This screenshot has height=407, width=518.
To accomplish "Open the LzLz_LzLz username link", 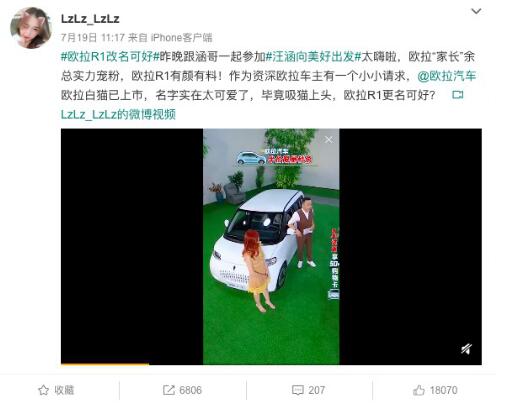I will (90, 19).
